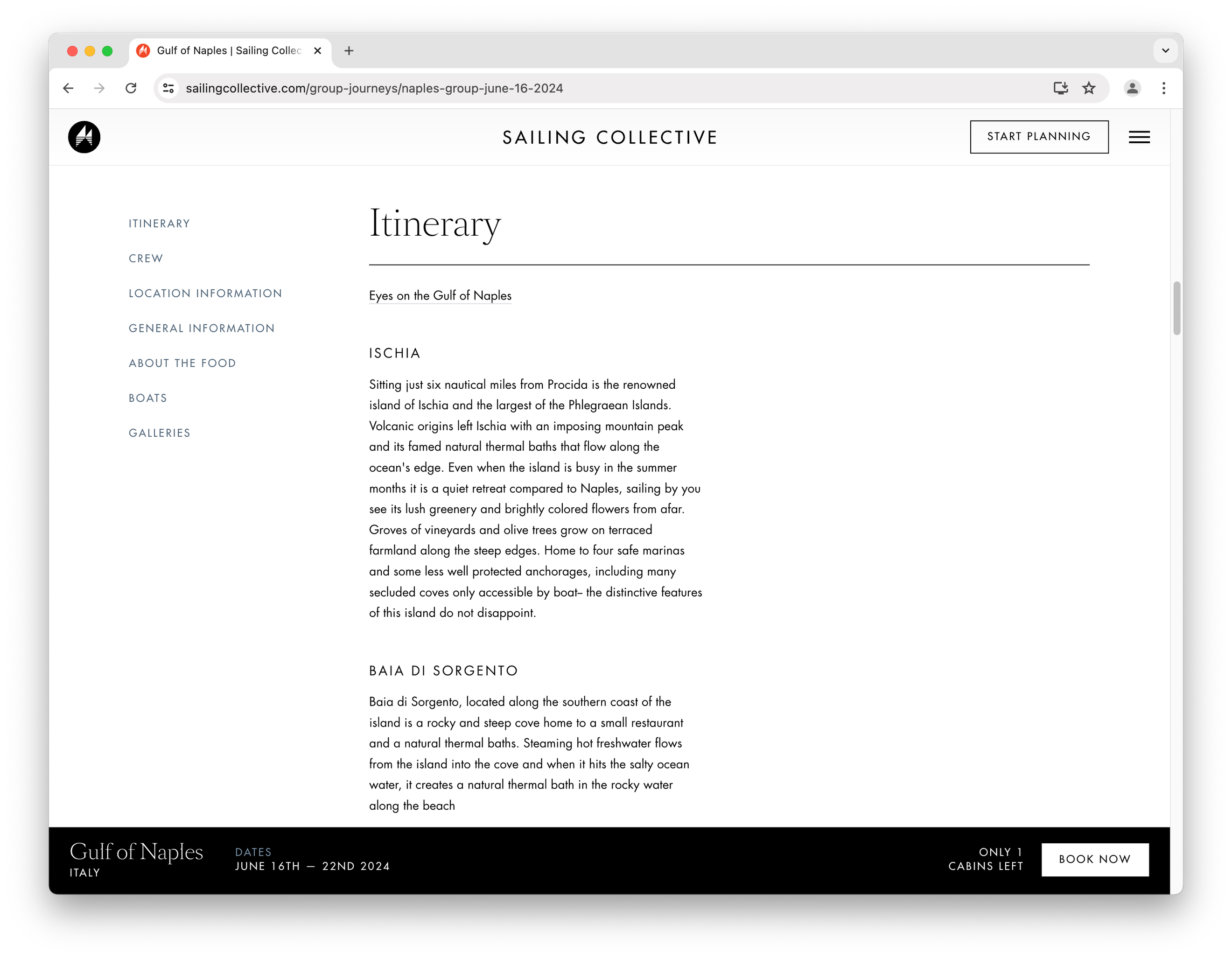Open the Chrome profile avatar icon
Screen dimensions: 1232x959
[1132, 88]
